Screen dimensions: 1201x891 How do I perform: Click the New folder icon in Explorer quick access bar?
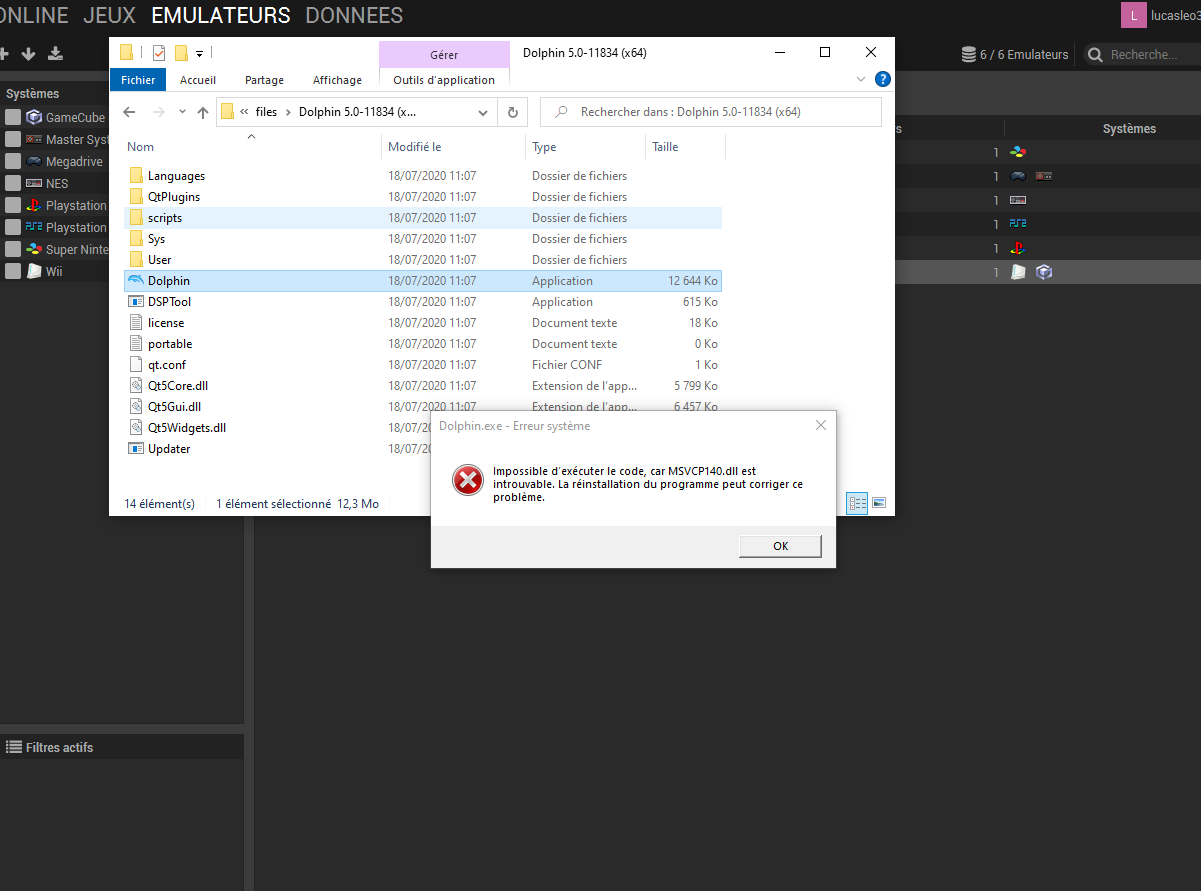pyautogui.click(x=181, y=53)
